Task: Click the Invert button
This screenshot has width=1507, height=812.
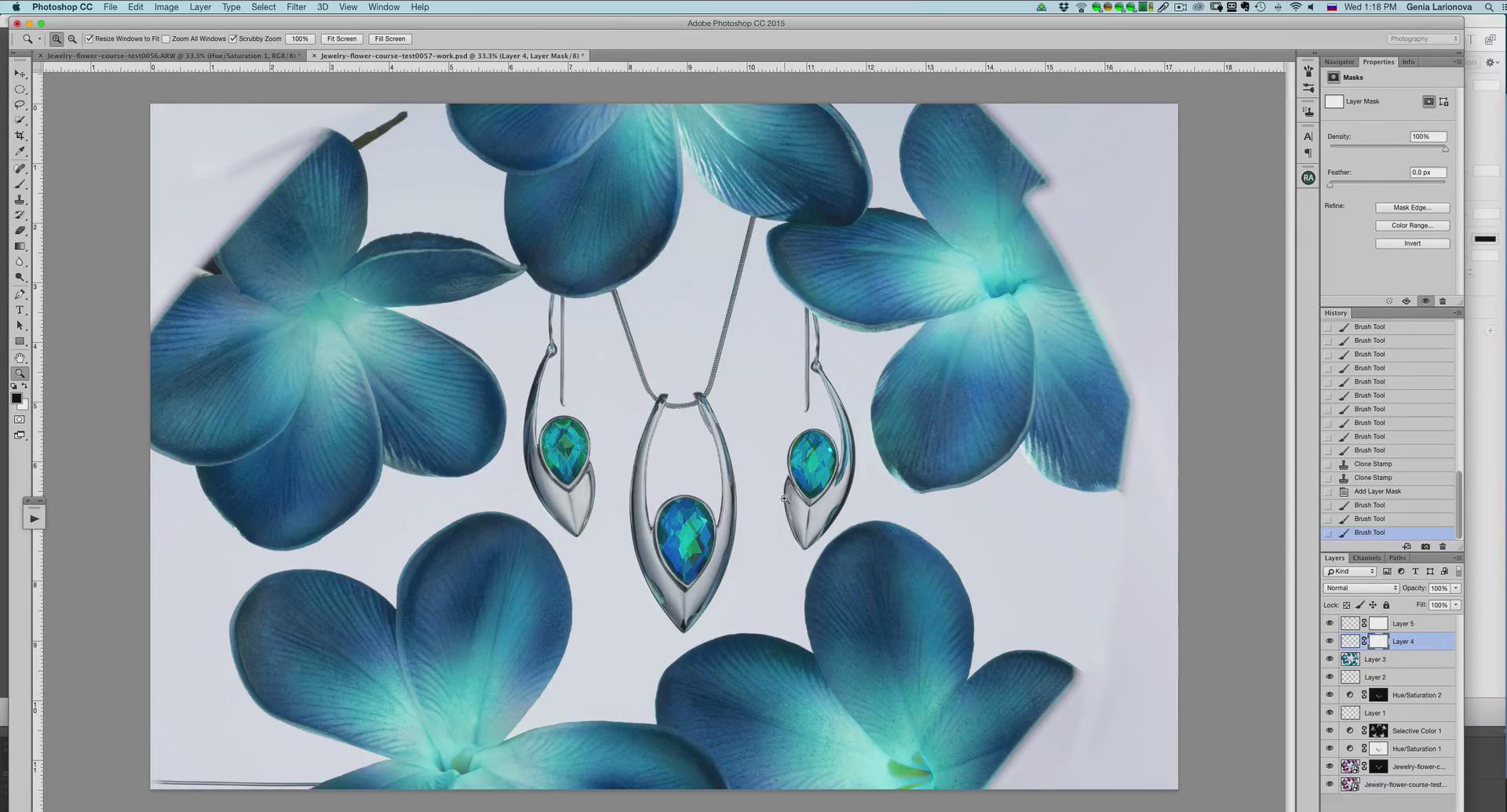Action: [1412, 243]
